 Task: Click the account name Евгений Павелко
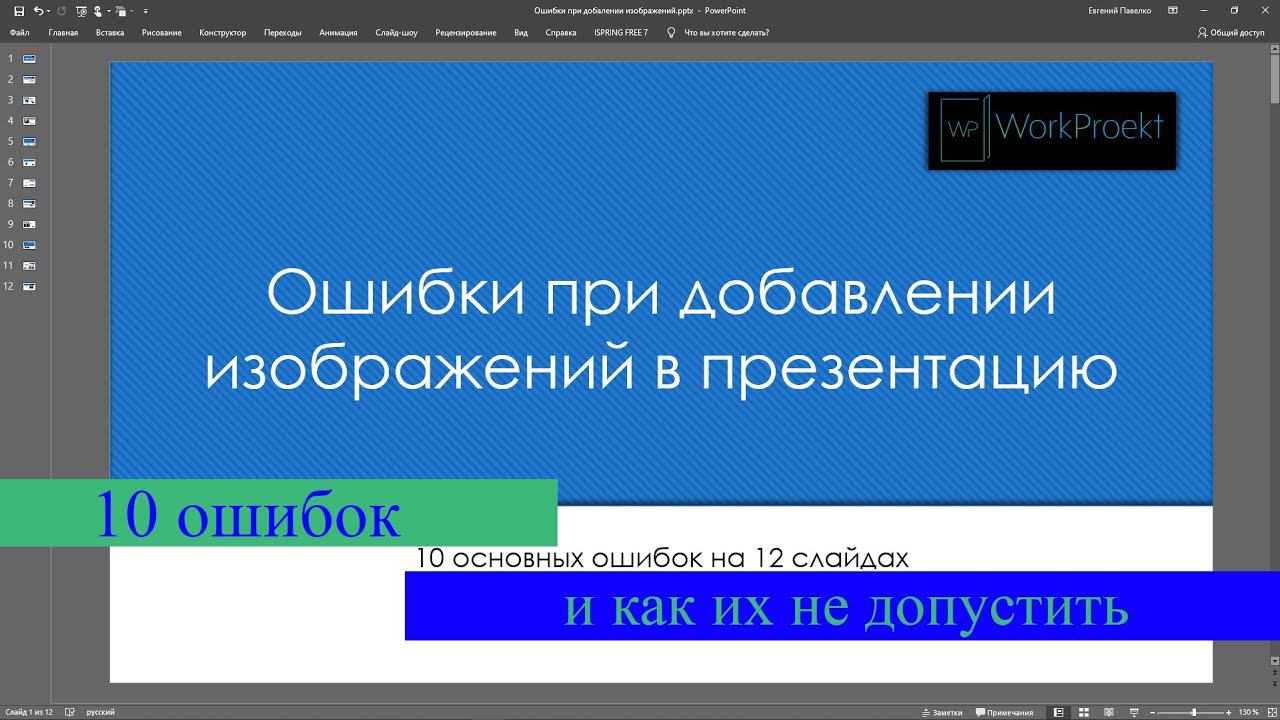tap(1119, 11)
